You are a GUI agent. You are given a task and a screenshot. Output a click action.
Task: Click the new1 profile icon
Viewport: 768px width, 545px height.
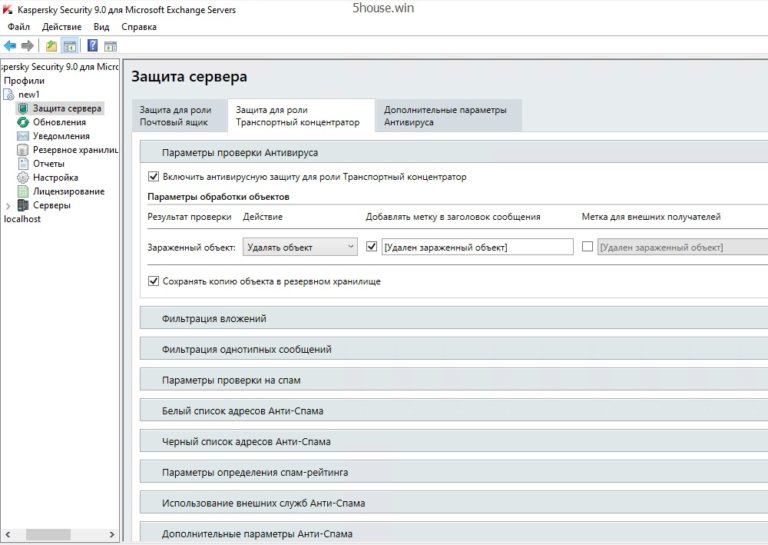point(9,94)
